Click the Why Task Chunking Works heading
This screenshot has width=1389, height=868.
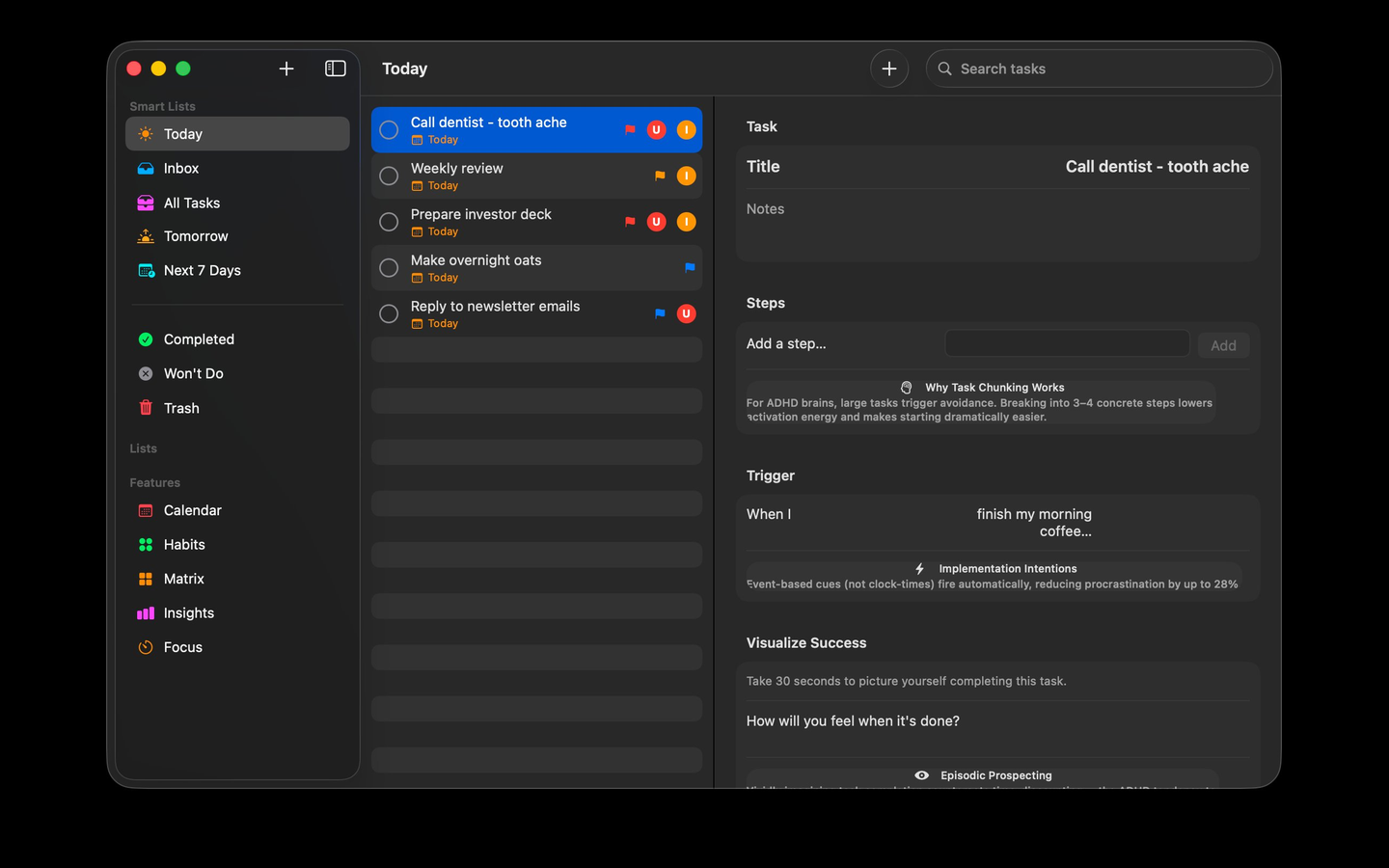point(994,388)
